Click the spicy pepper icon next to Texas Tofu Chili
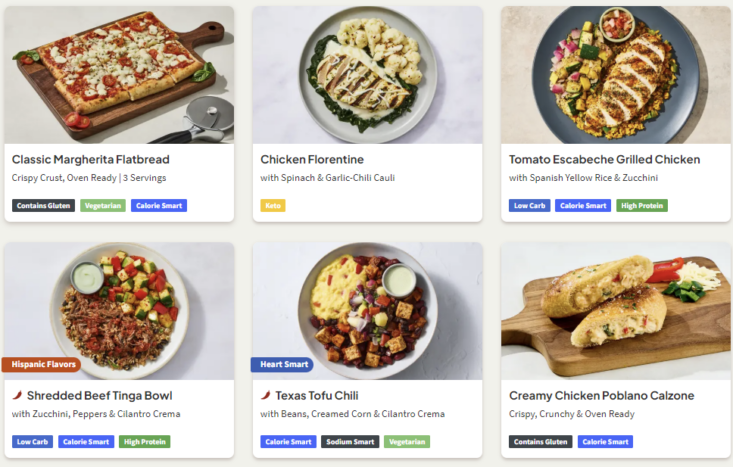 click(x=266, y=395)
